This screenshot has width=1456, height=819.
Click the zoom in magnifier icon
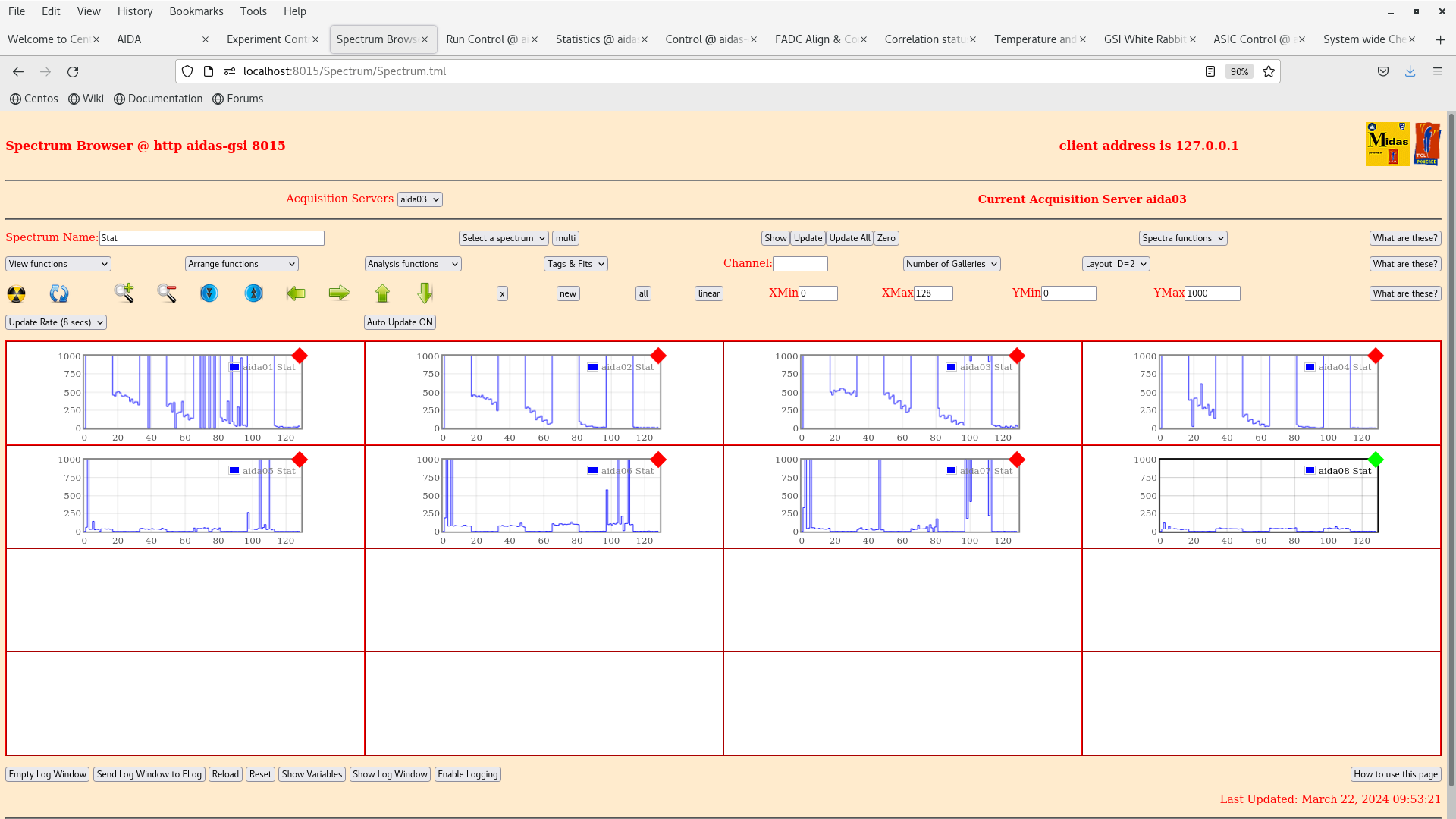click(x=124, y=293)
